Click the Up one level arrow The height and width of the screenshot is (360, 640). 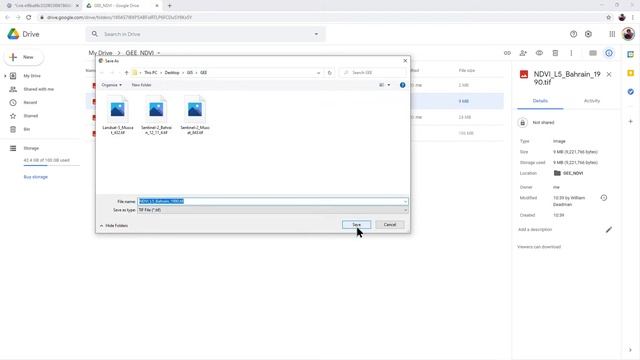coord(127,73)
